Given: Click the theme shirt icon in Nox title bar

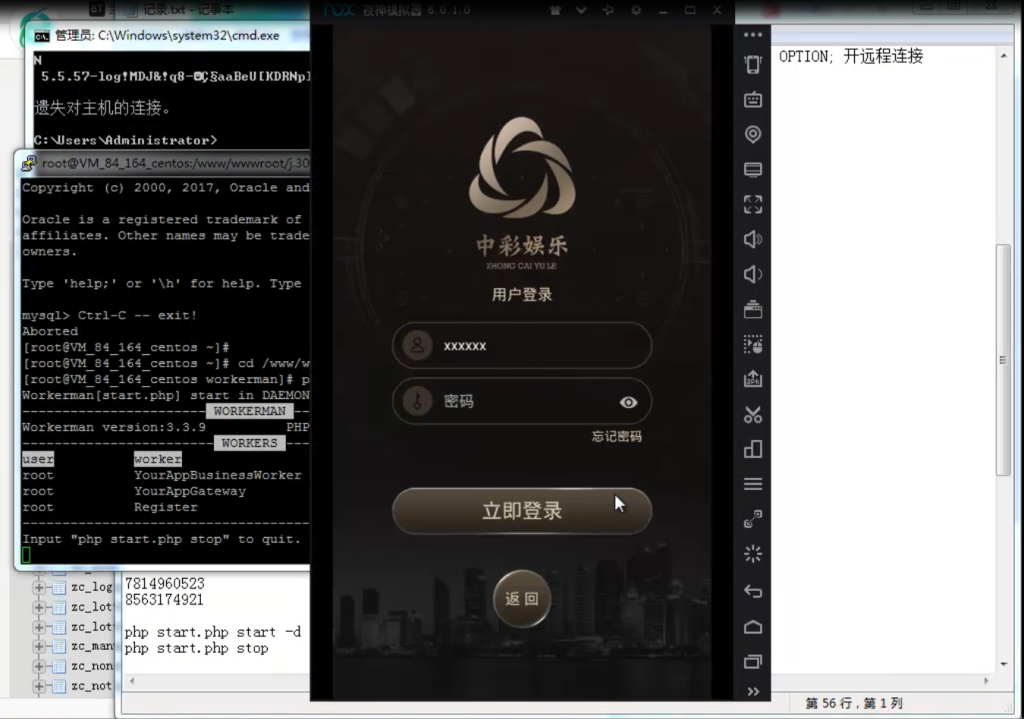Looking at the screenshot, I should tap(555, 10).
